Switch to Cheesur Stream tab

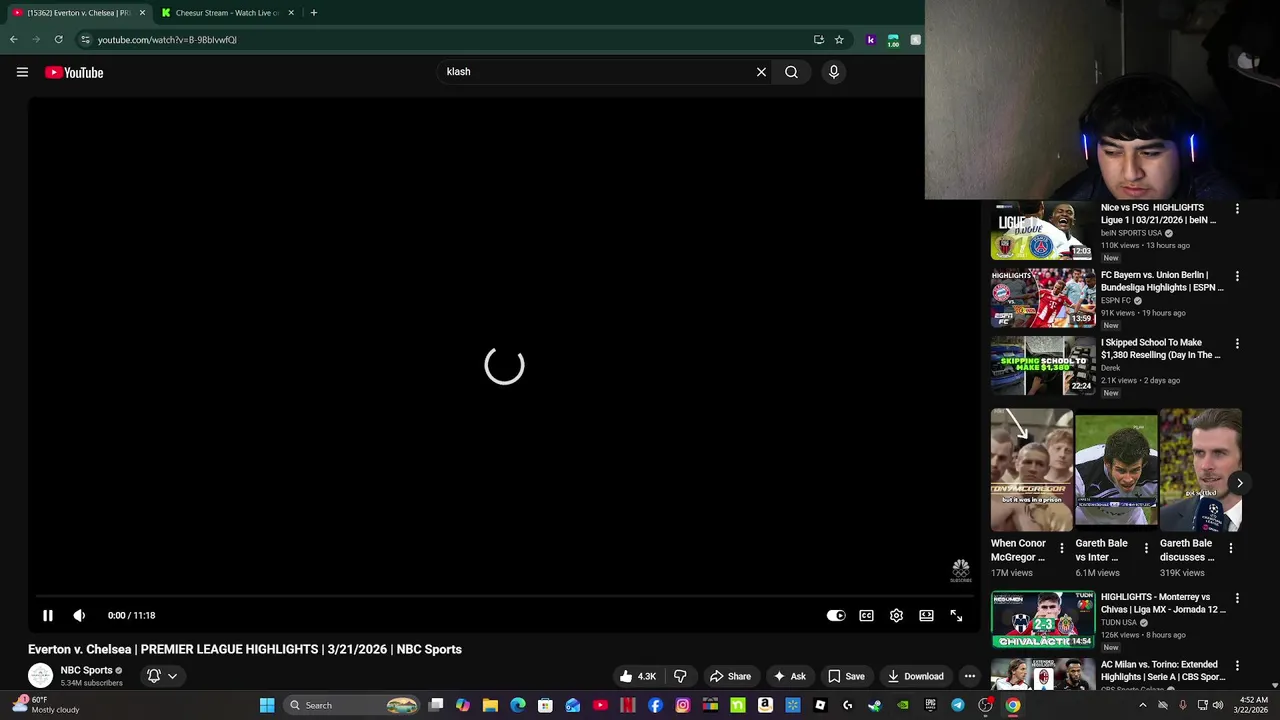[227, 13]
